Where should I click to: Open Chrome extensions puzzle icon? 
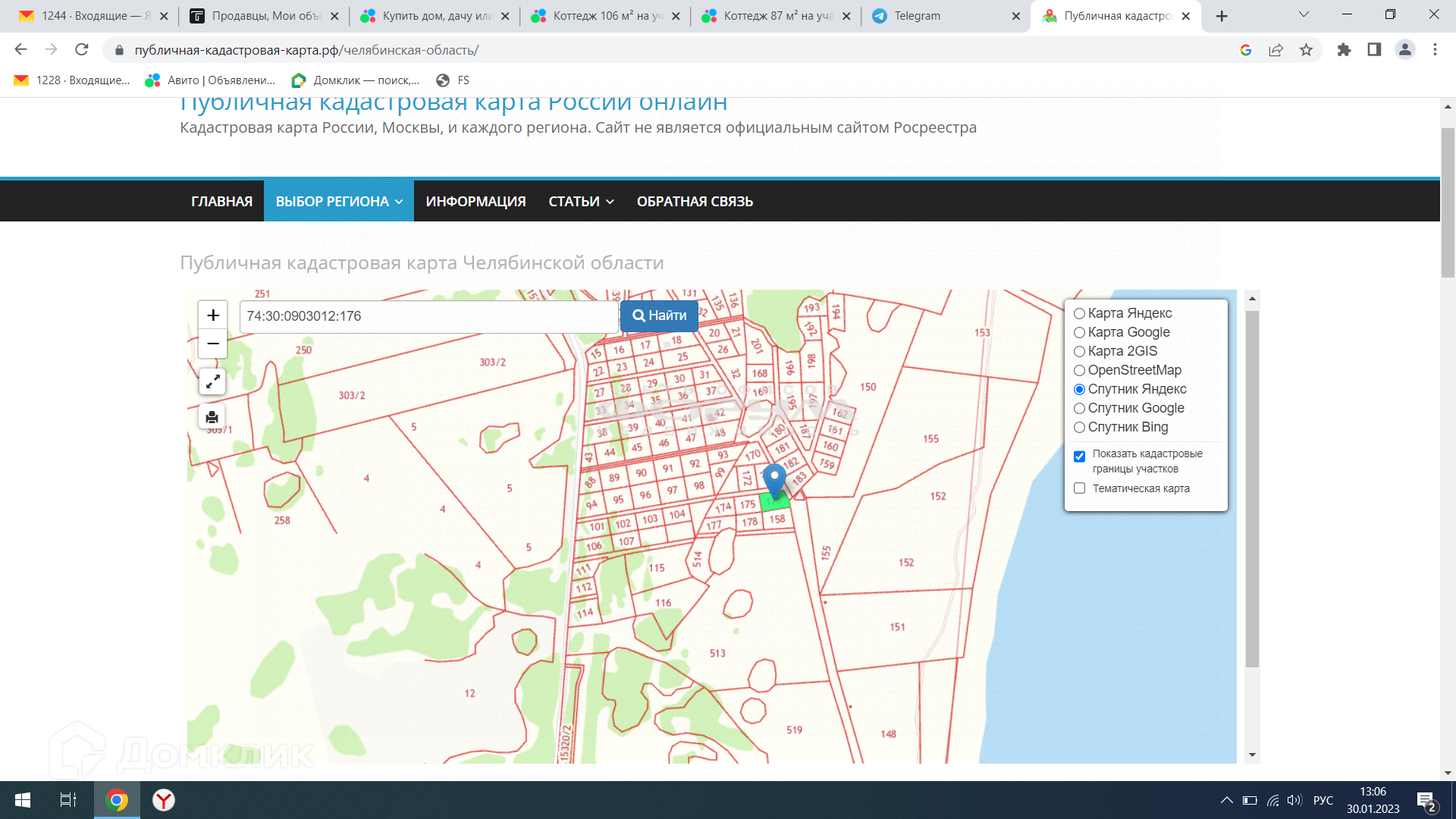coord(1344,50)
